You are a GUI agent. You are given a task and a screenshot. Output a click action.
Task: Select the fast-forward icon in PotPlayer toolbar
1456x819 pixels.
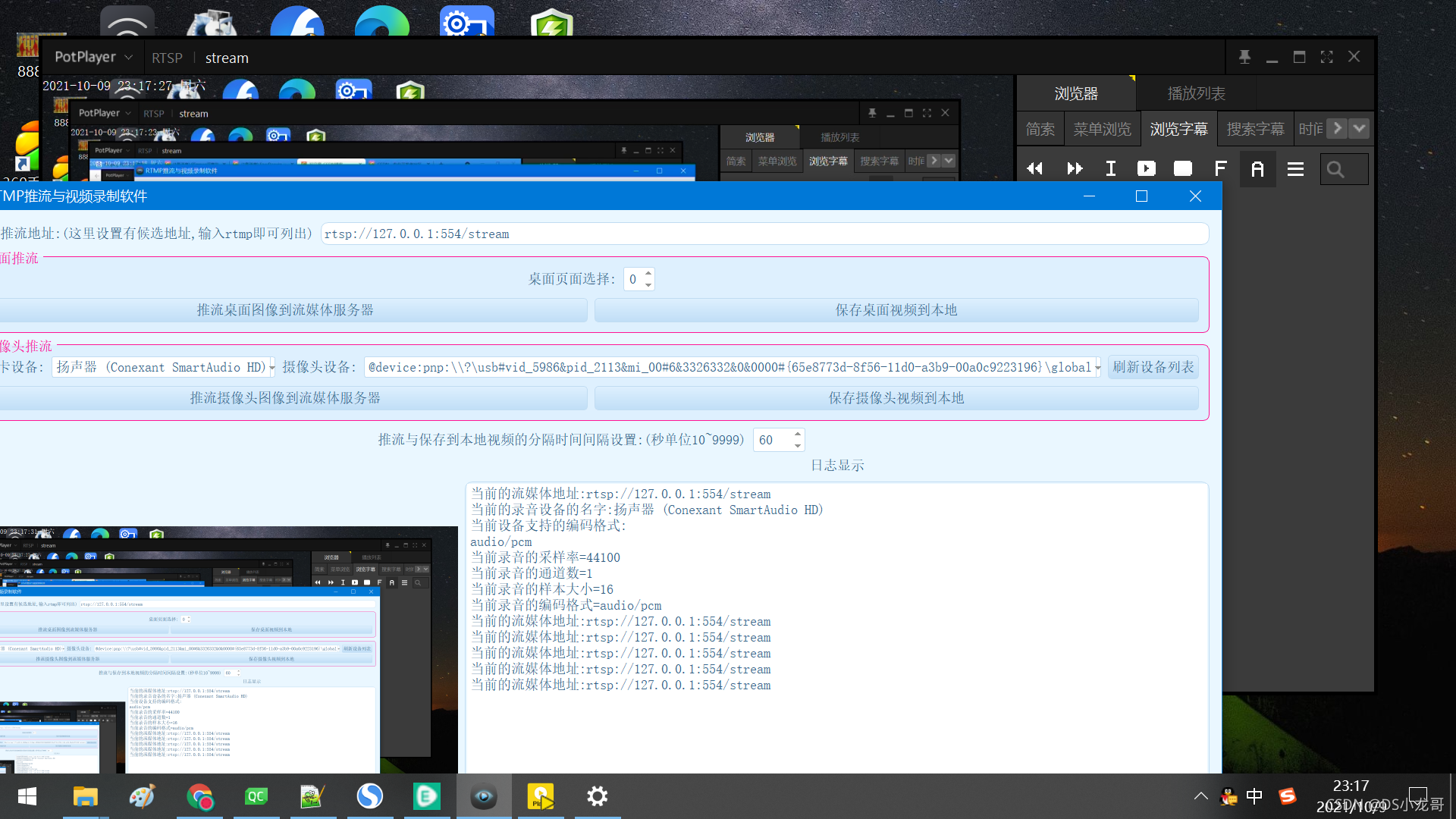(1074, 168)
